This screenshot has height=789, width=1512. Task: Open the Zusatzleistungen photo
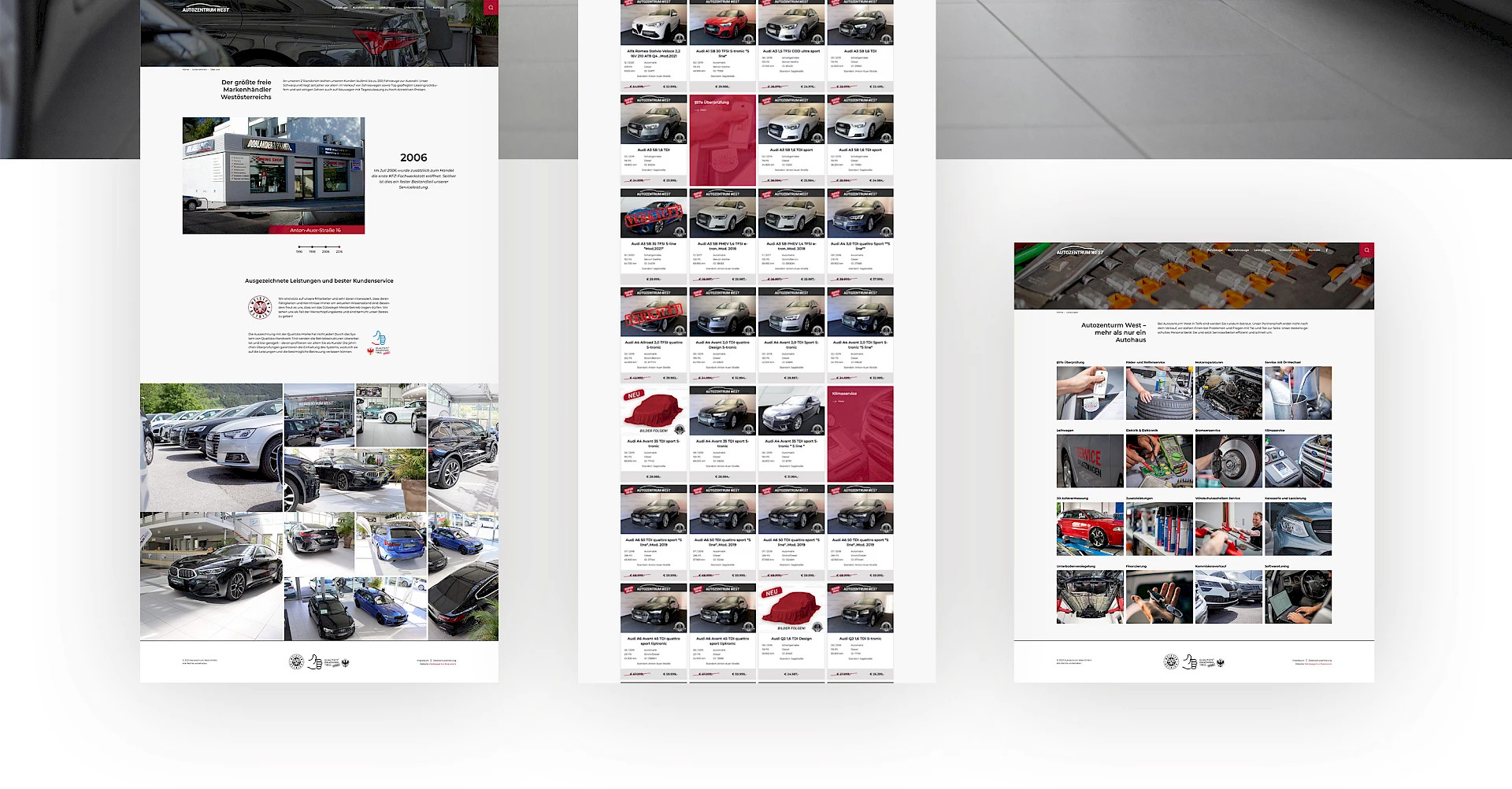click(1159, 529)
